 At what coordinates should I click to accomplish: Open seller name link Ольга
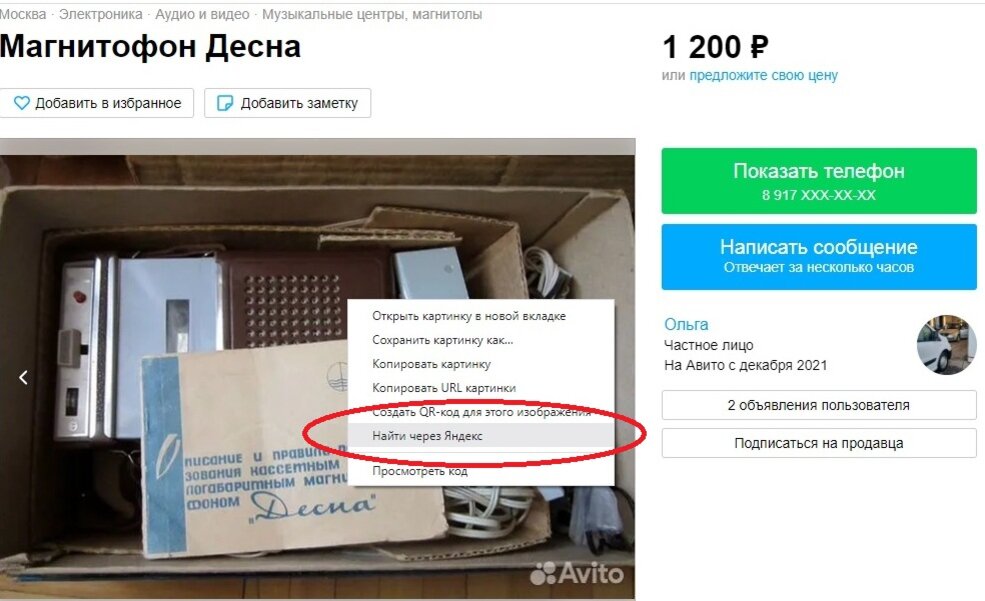click(x=686, y=324)
